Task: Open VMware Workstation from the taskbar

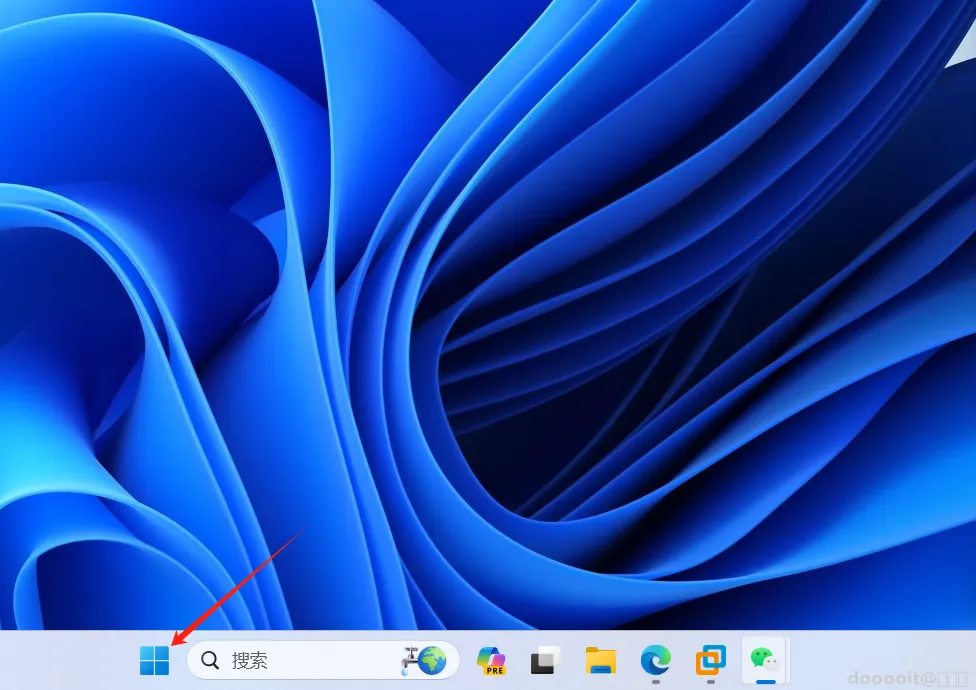Action: (711, 660)
